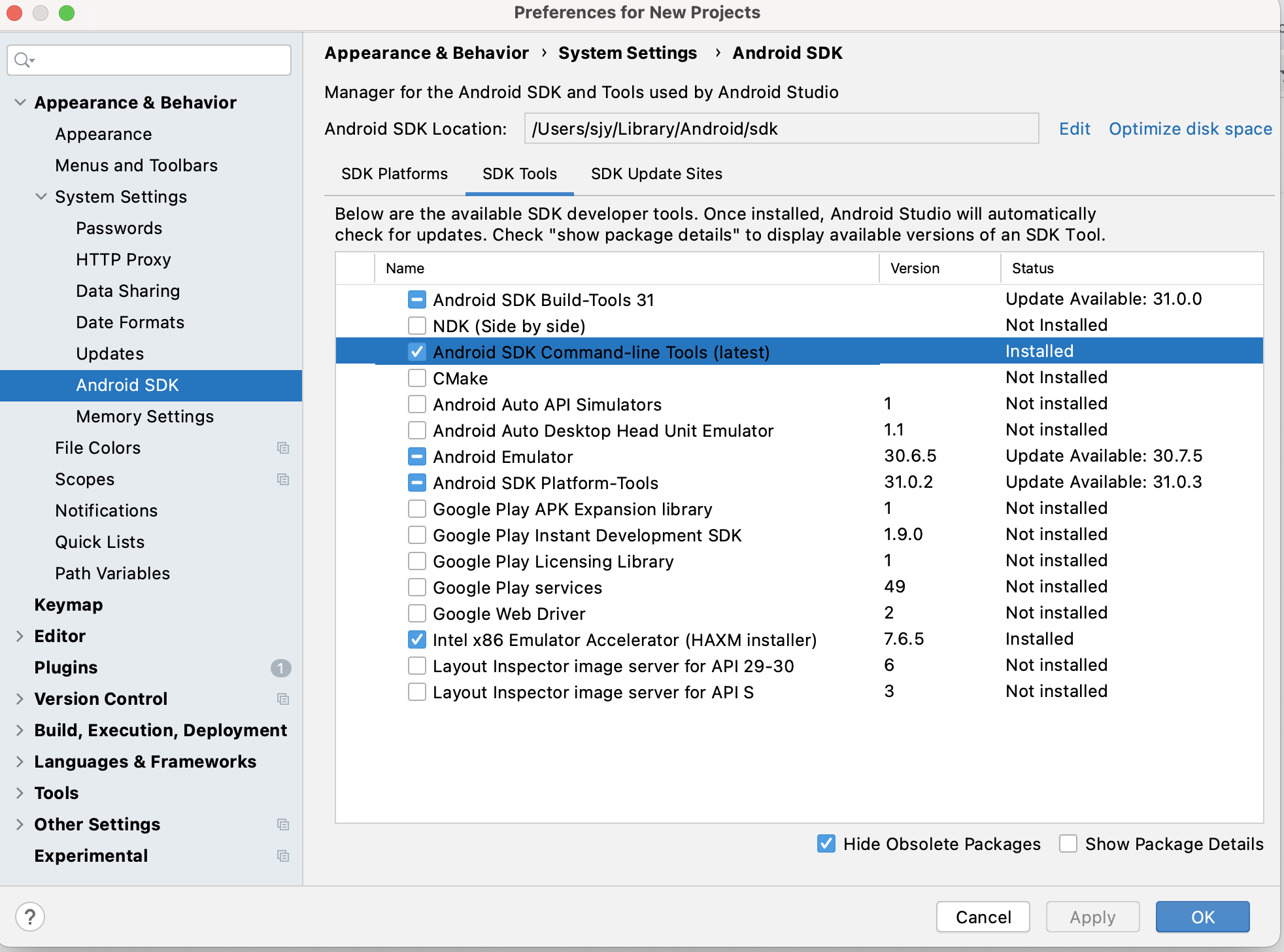The width and height of the screenshot is (1284, 952).
Task: Check the NDK (Side by side) checkbox
Action: coord(417,326)
